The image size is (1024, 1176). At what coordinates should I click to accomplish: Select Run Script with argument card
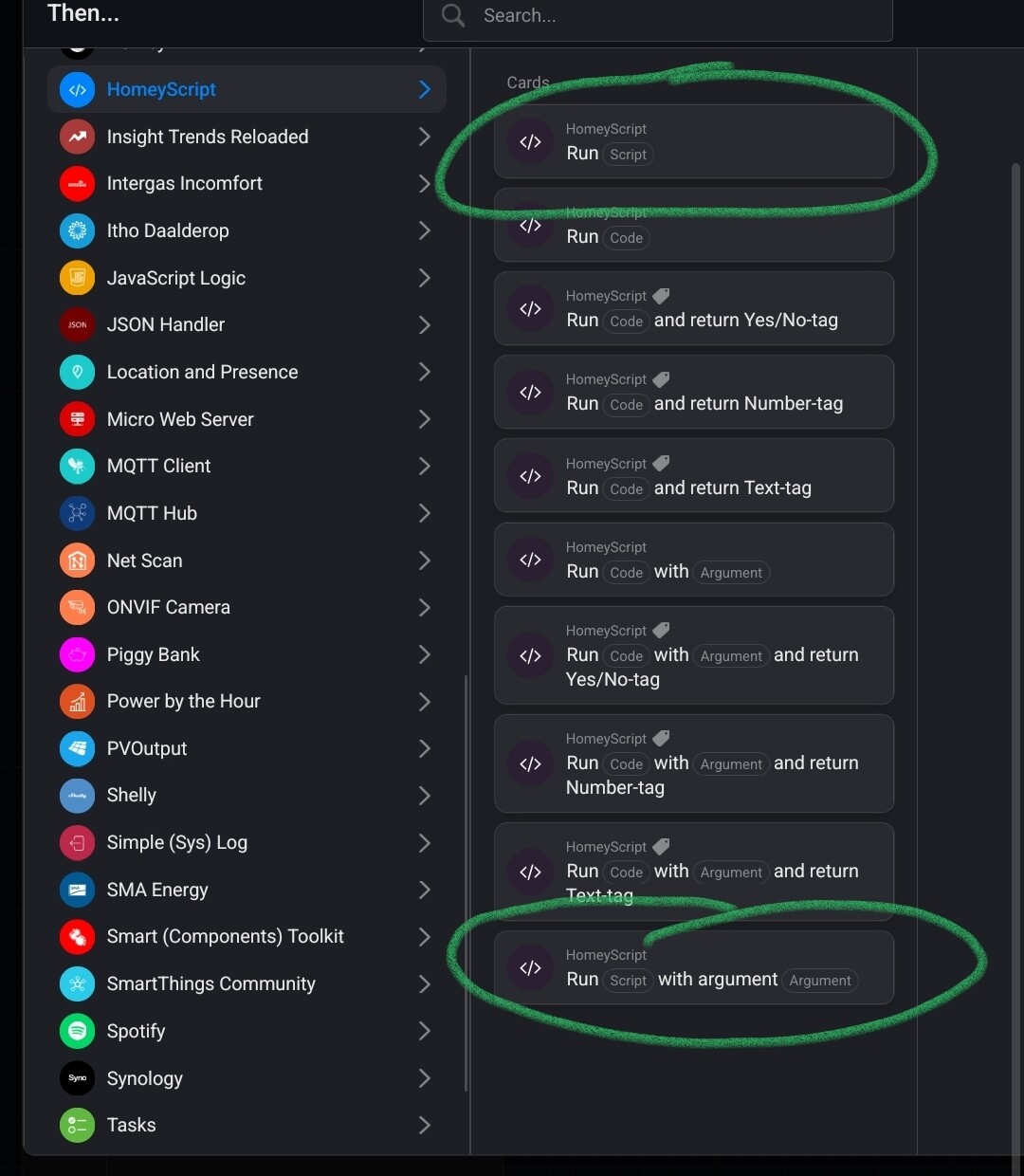click(x=694, y=968)
